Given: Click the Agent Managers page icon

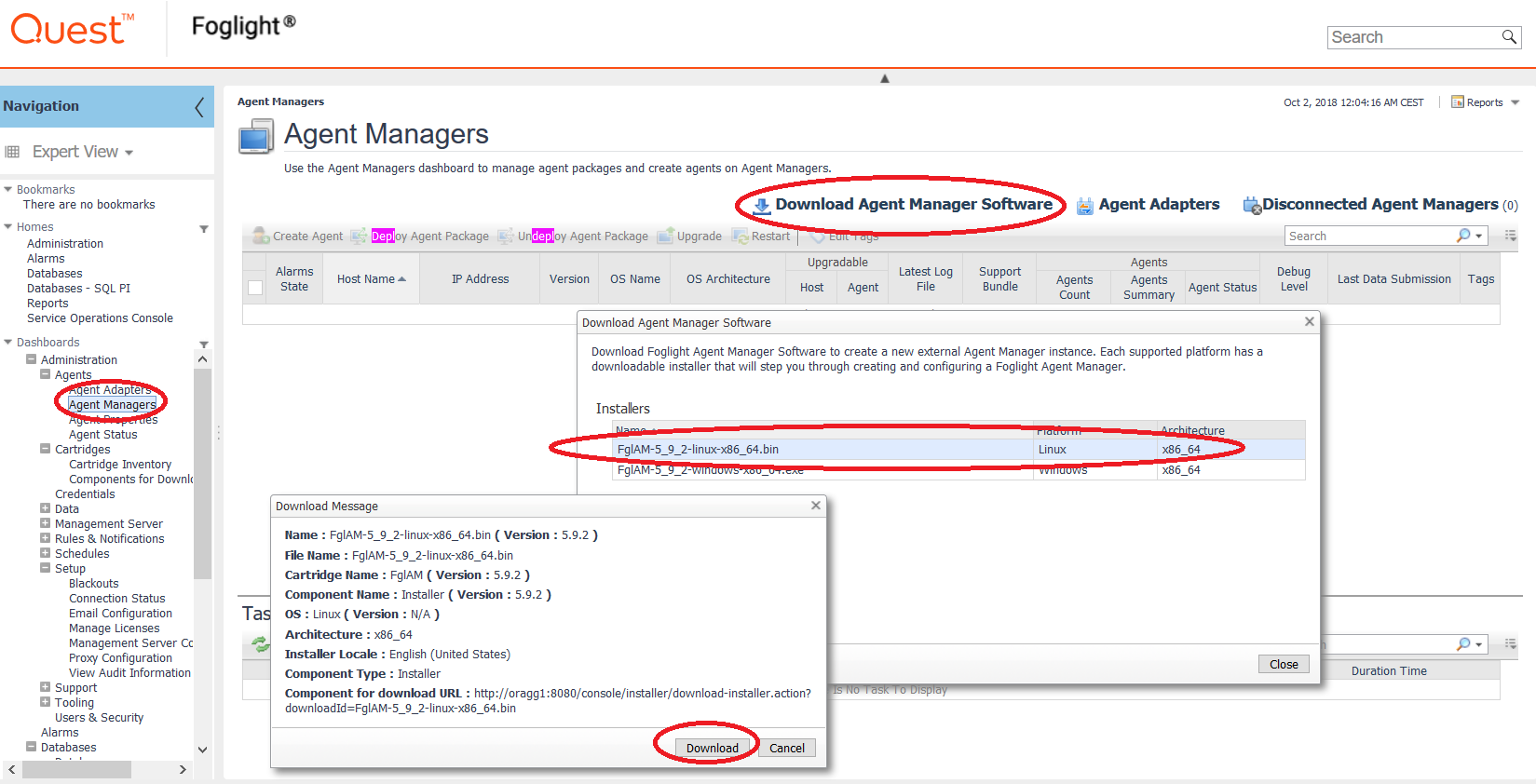Looking at the screenshot, I should coord(256,138).
